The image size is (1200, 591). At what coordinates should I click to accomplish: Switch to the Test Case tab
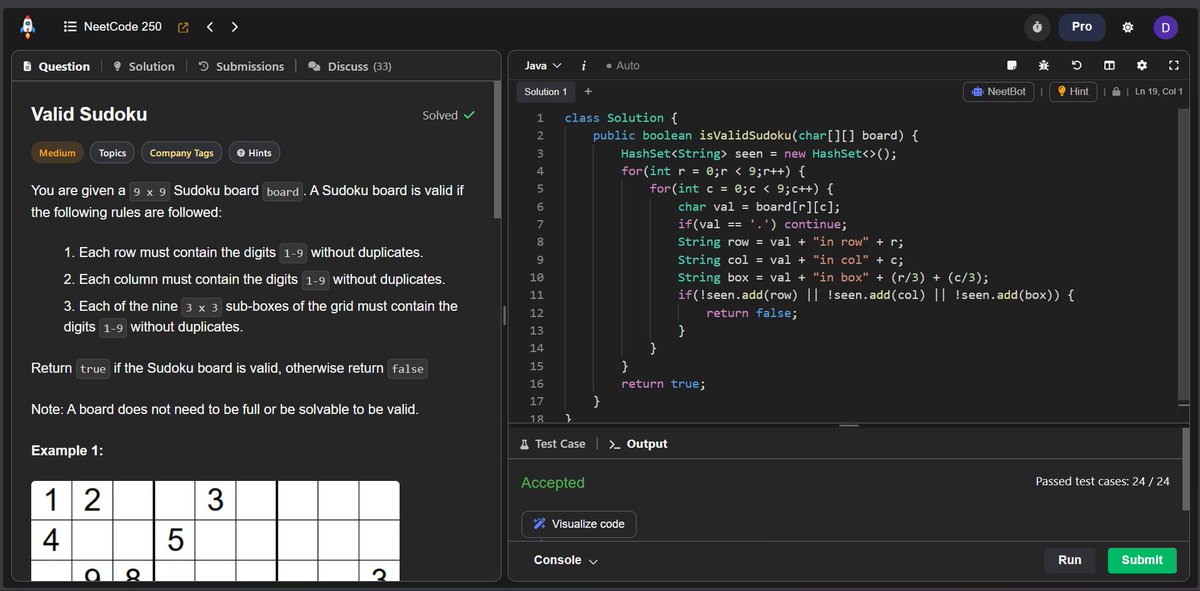point(552,444)
